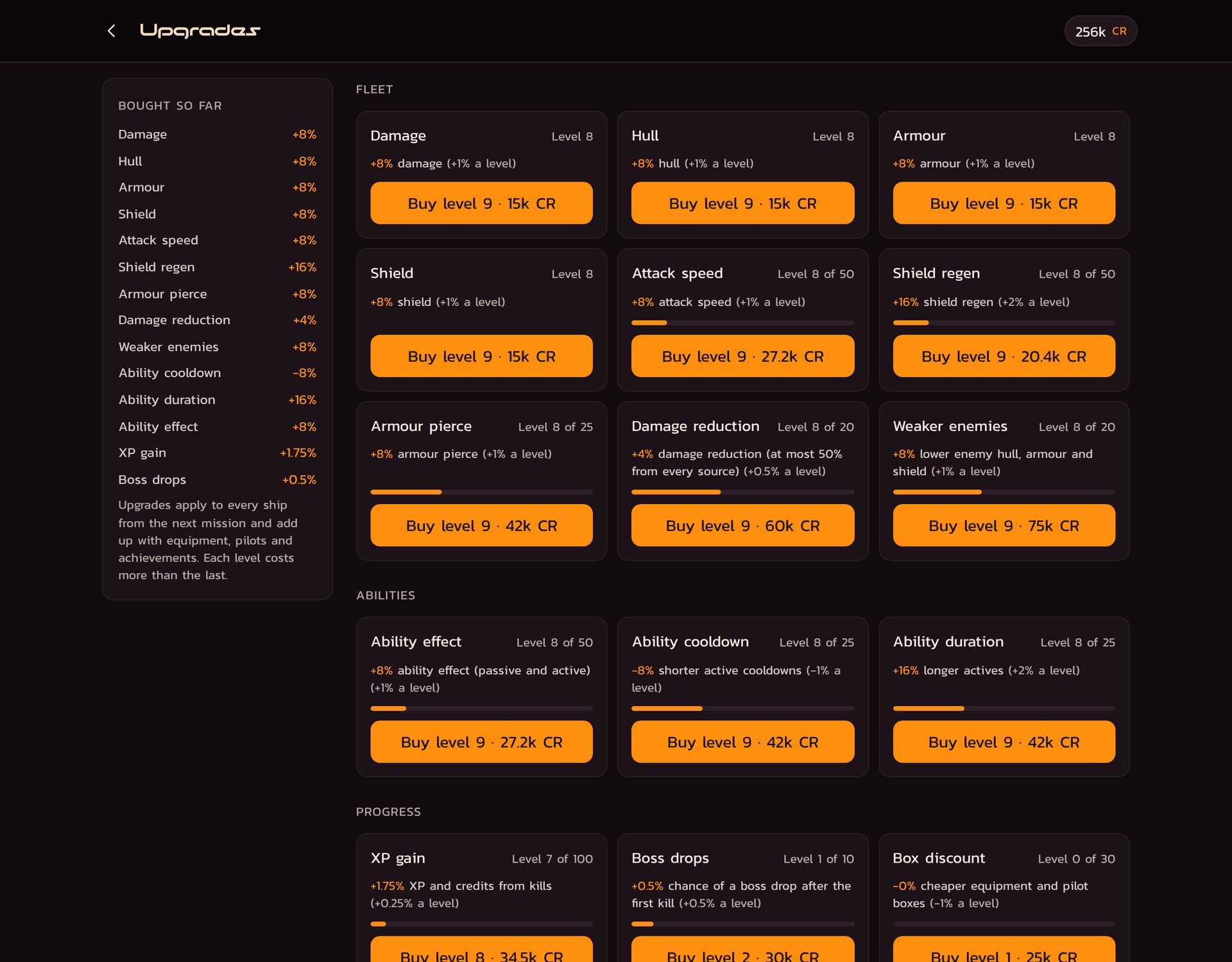Buy Ability cooldown level 9 for 42k CR

[x=742, y=742]
